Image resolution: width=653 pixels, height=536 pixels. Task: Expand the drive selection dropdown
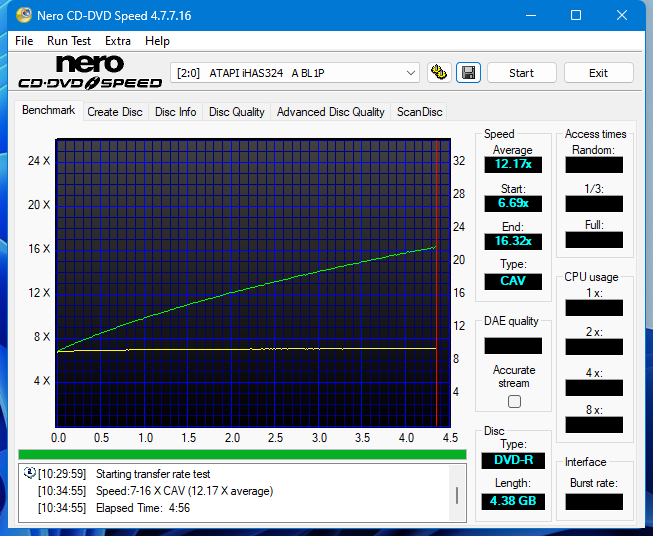[411, 73]
